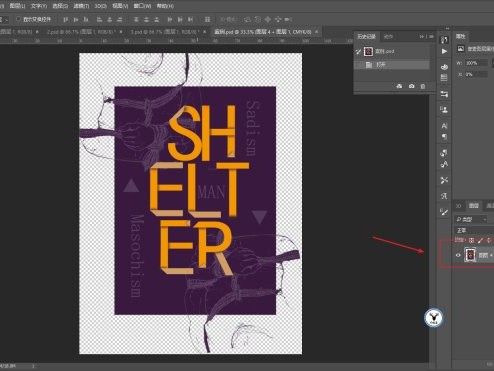Close the active 33.3% document tab
The width and height of the screenshot is (494, 371).
(316, 32)
